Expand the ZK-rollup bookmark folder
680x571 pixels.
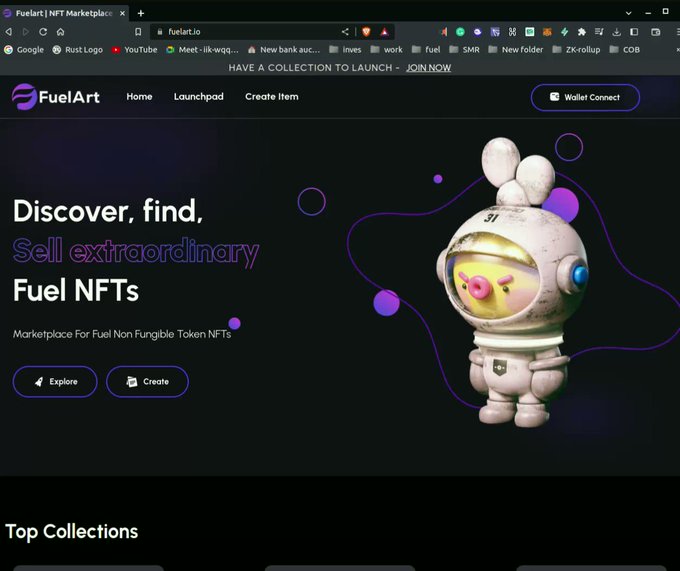tap(576, 49)
